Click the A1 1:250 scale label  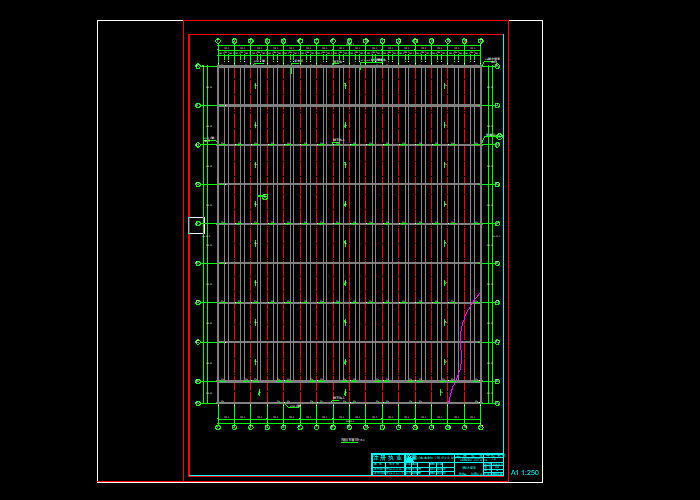pos(525,472)
